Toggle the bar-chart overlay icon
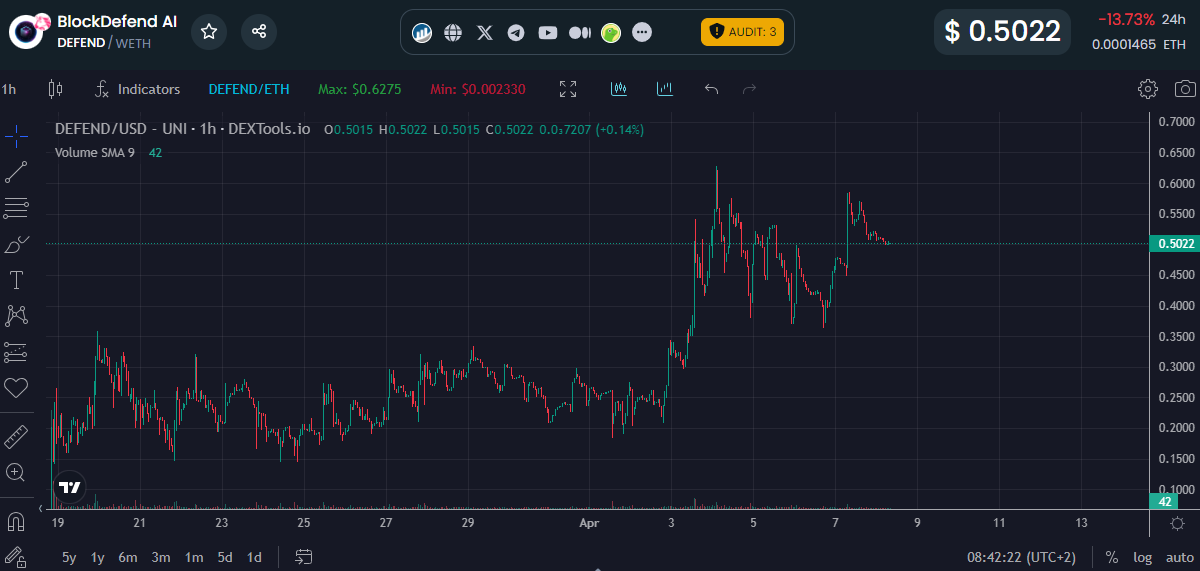Screen dimensions: 1200x571 [x=665, y=89]
